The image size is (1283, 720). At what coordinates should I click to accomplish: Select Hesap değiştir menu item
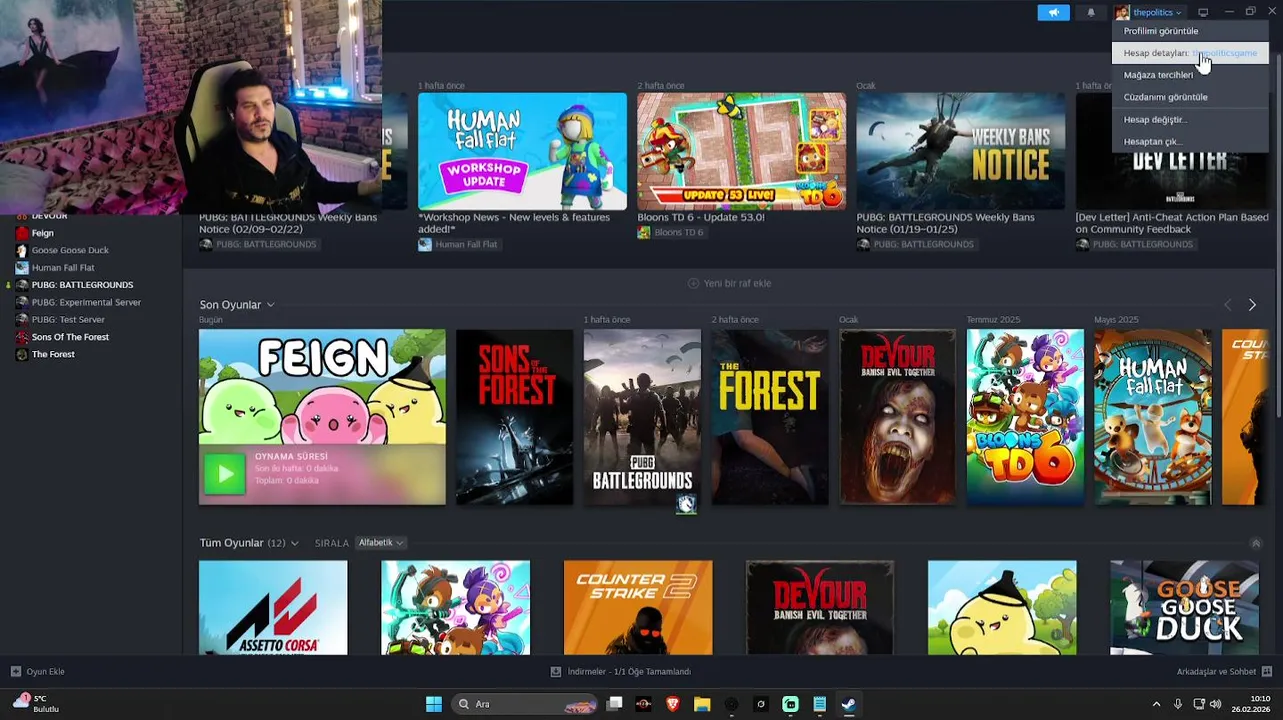[1190, 119]
